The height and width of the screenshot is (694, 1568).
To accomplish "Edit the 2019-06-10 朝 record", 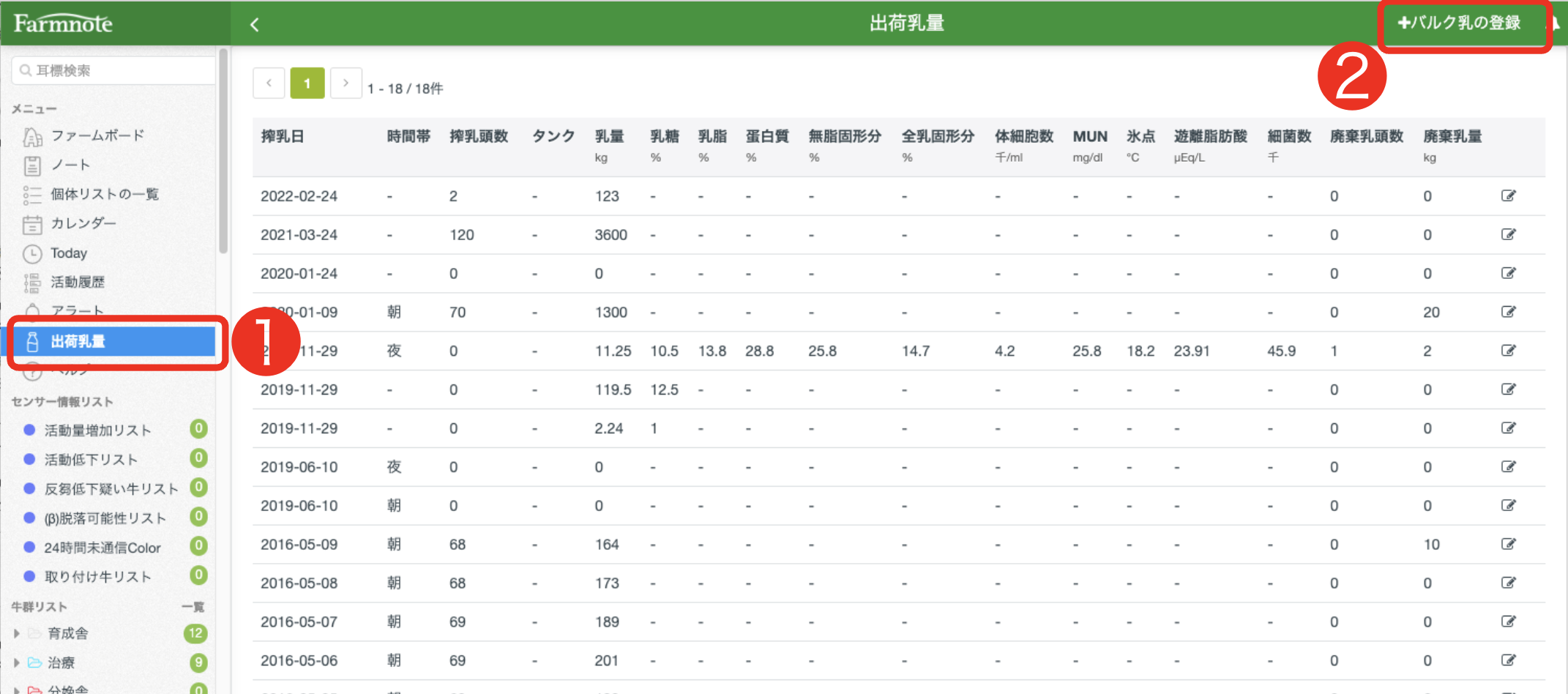I will point(1508,506).
